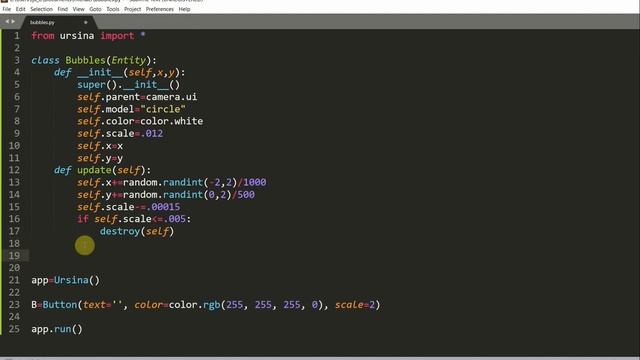Screen dimensions: 640x360
Task: Open the Tools menu
Action: [113, 9]
